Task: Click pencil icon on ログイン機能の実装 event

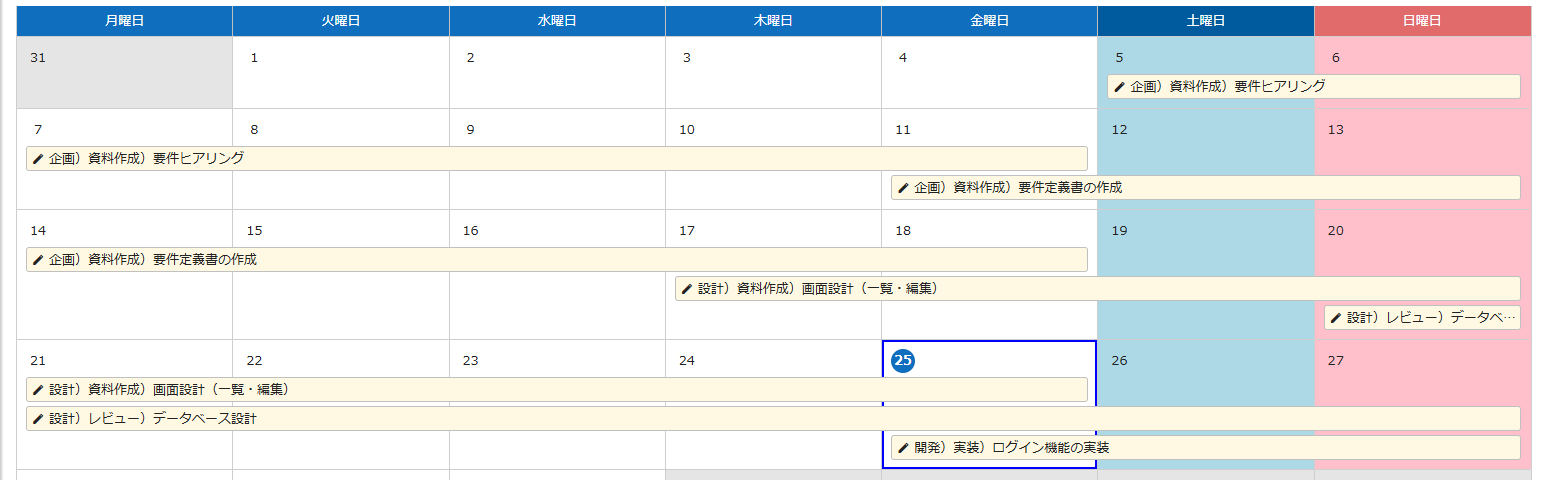Action: coord(903,448)
